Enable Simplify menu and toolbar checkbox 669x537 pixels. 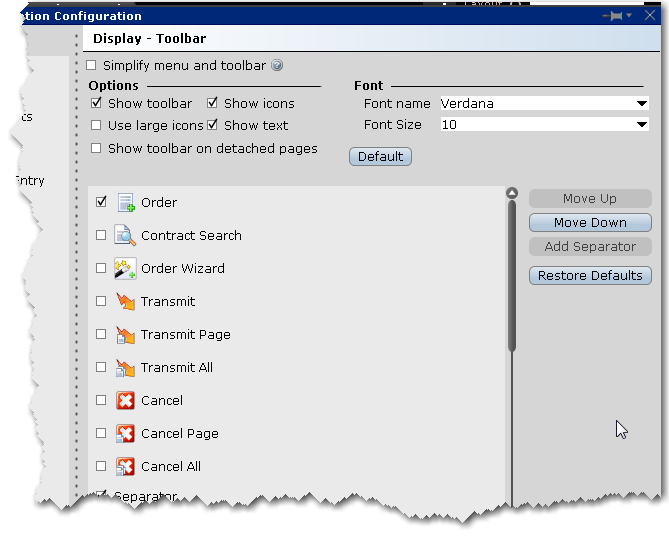tap(92, 66)
